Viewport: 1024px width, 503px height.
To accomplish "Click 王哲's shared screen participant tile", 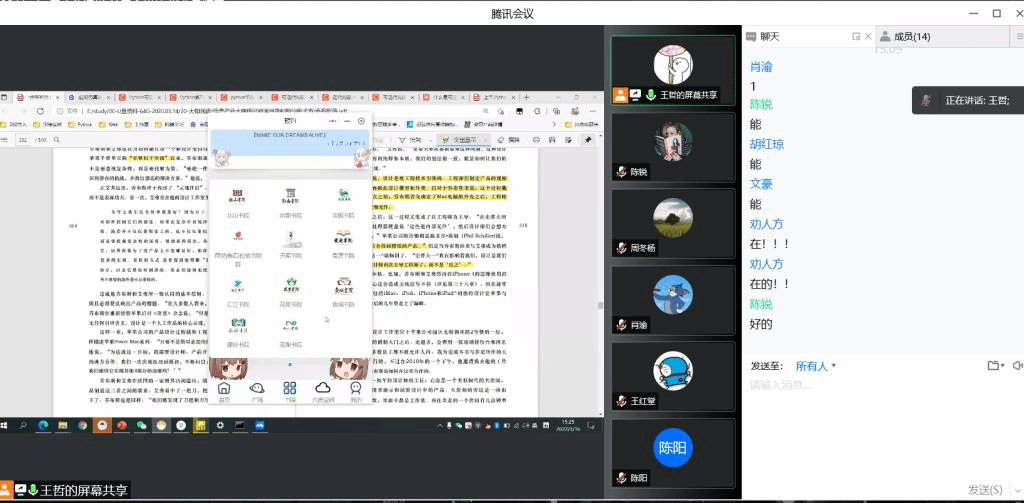I will click(672, 67).
